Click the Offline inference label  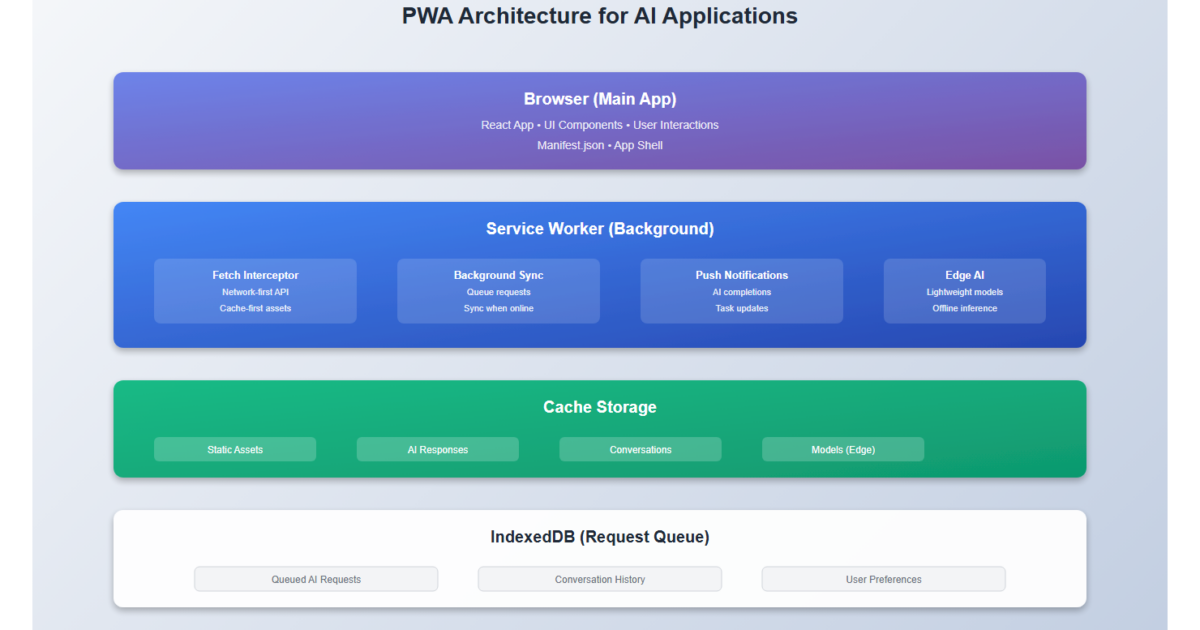pyautogui.click(x=964, y=308)
